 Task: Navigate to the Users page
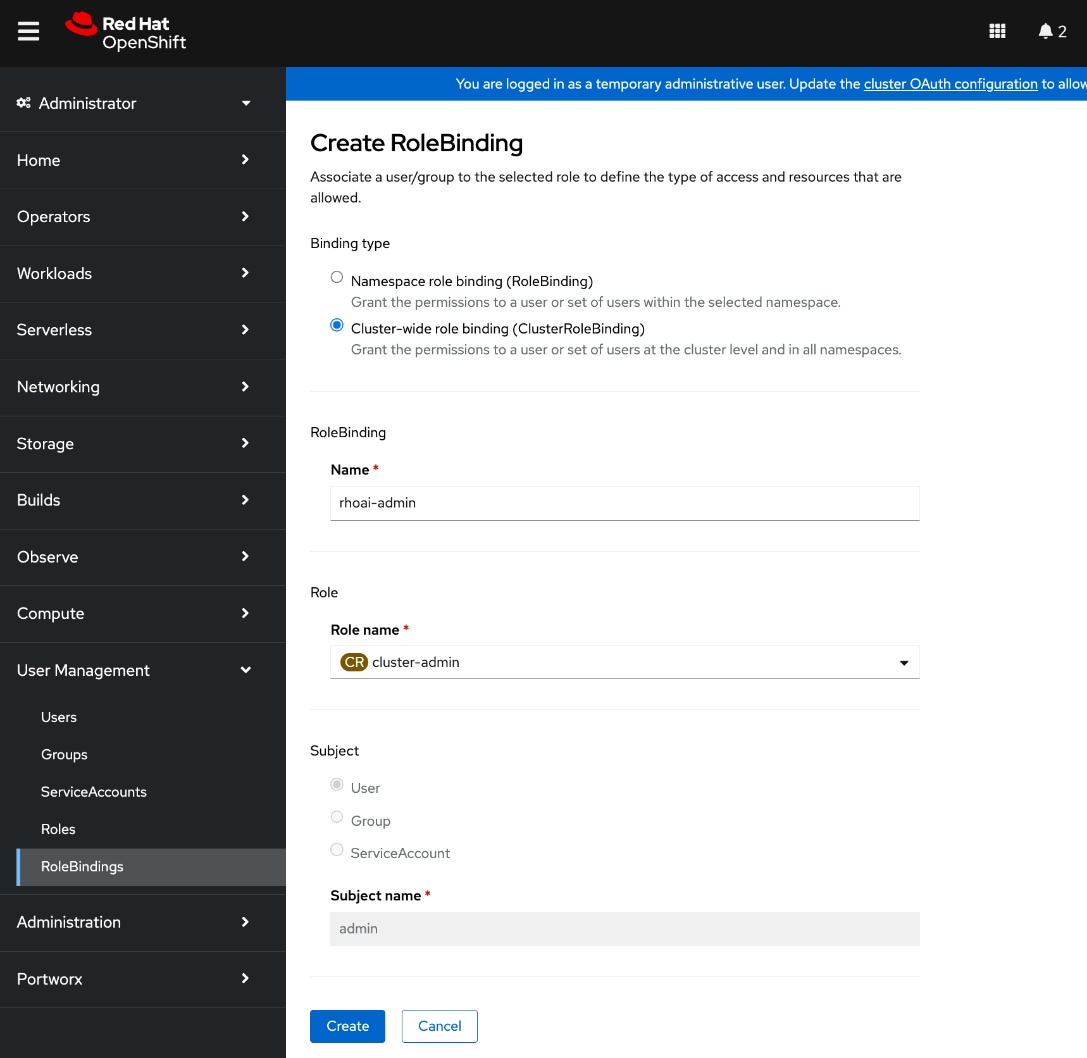click(x=58, y=717)
